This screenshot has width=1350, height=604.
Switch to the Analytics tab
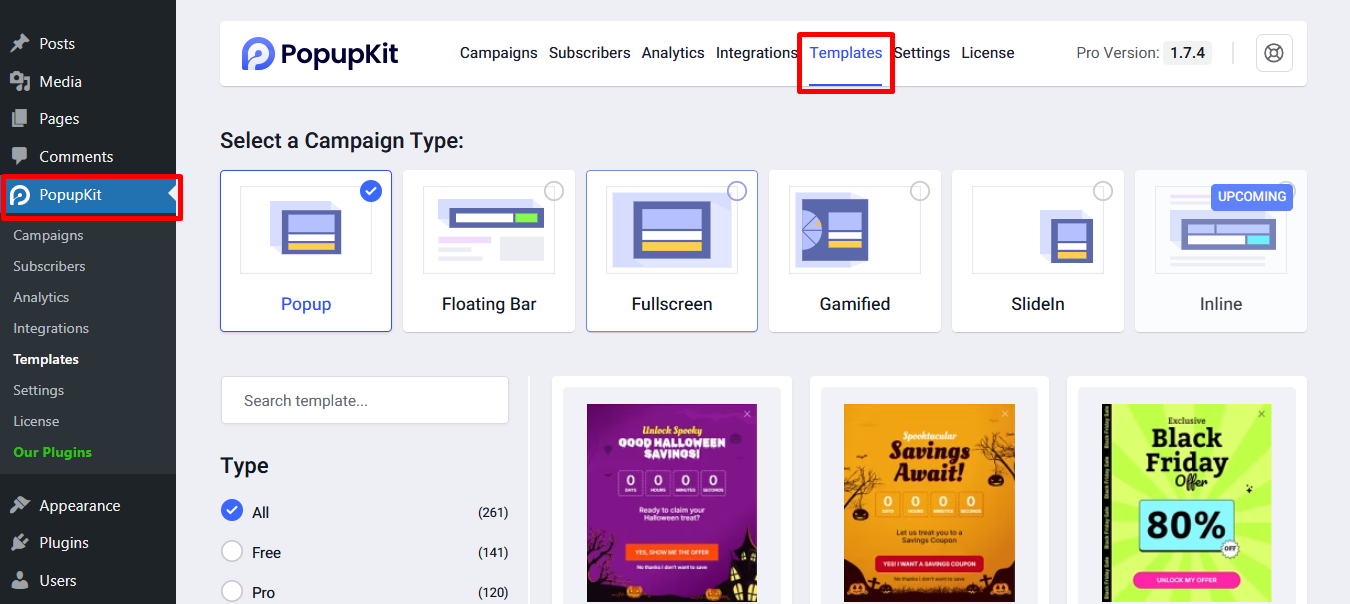click(672, 53)
